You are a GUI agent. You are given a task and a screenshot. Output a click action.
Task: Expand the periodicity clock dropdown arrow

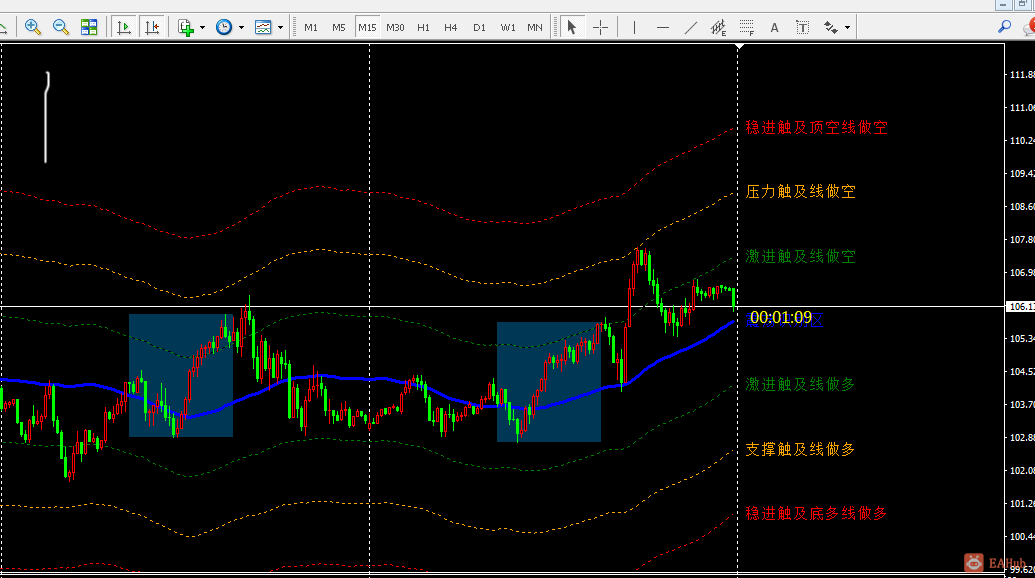point(241,28)
